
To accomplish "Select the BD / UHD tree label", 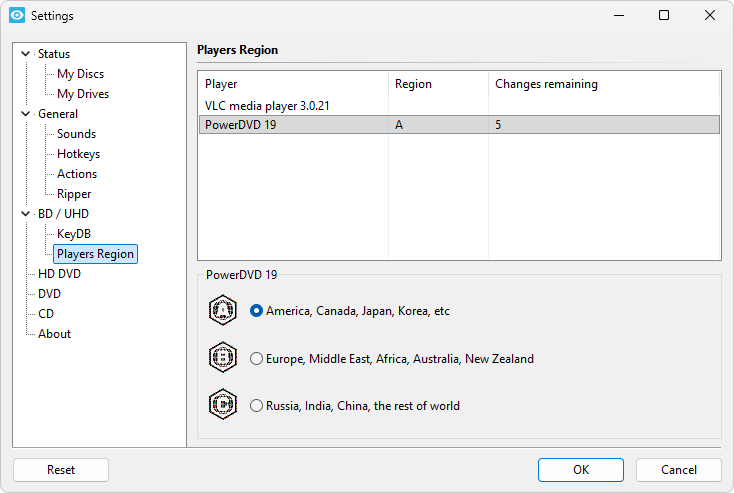I will pyautogui.click(x=63, y=214).
